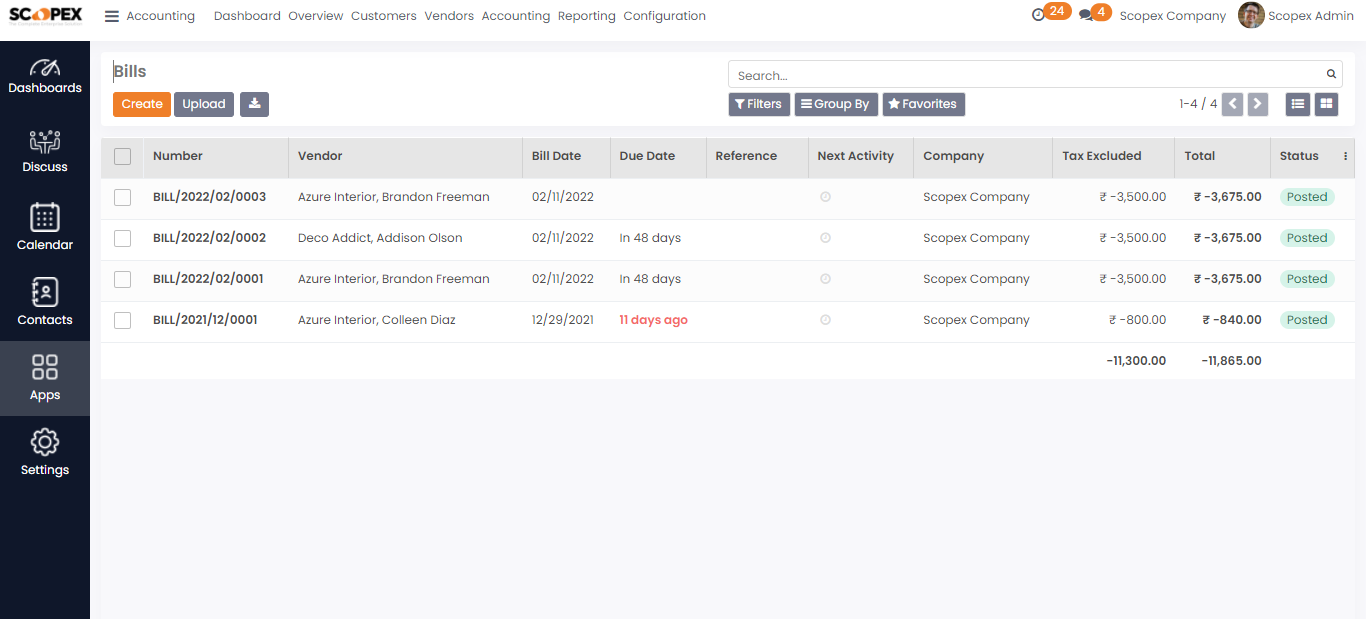The height and width of the screenshot is (619, 1366).
Task: Click the total ₹ -840.00 cell
Action: 1232,320
